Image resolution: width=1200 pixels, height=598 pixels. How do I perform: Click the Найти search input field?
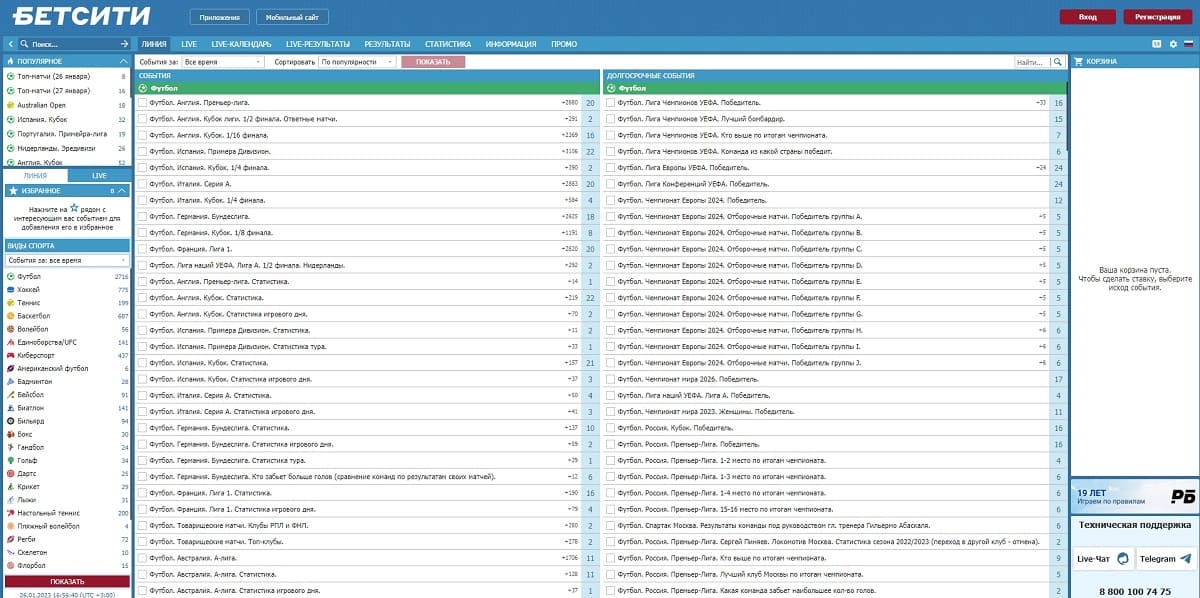[1031, 62]
